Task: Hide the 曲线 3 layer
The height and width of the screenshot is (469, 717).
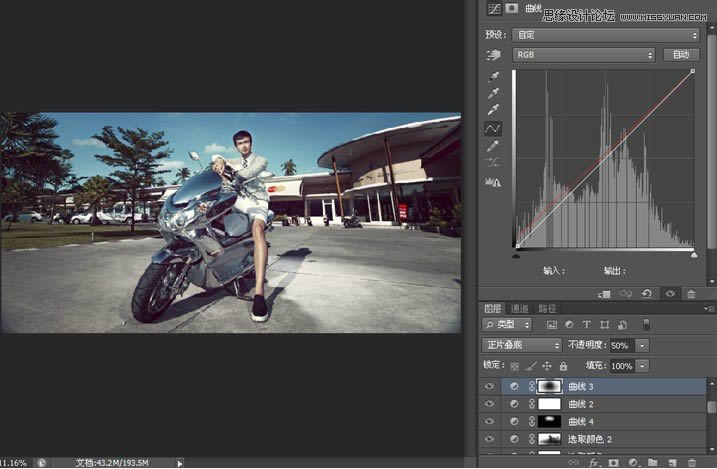Action: coord(489,387)
